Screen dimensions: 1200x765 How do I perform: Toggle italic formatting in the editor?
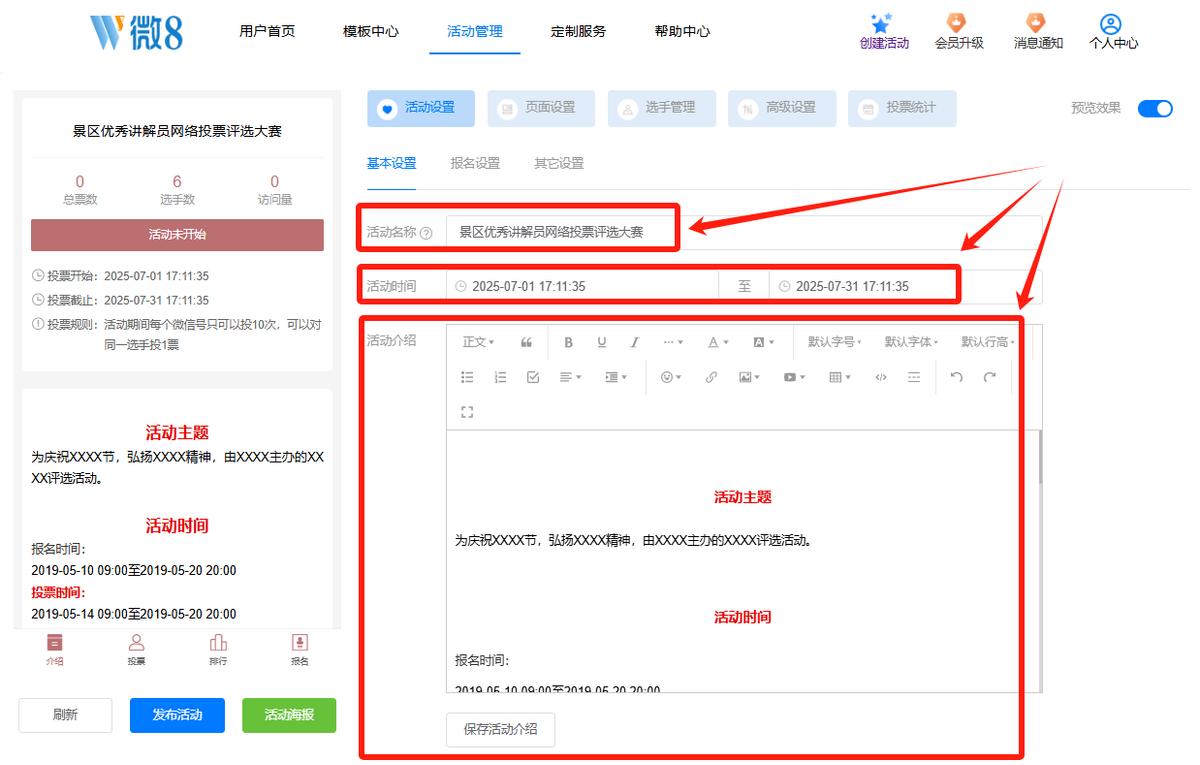[634, 342]
